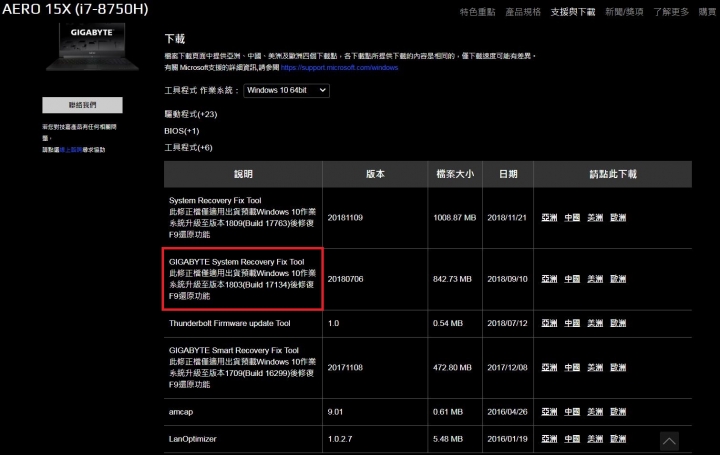Viewport: 720px width, 455px height.
Task: Open the Windows 10 64bit OS dropdown
Action: [x=286, y=90]
